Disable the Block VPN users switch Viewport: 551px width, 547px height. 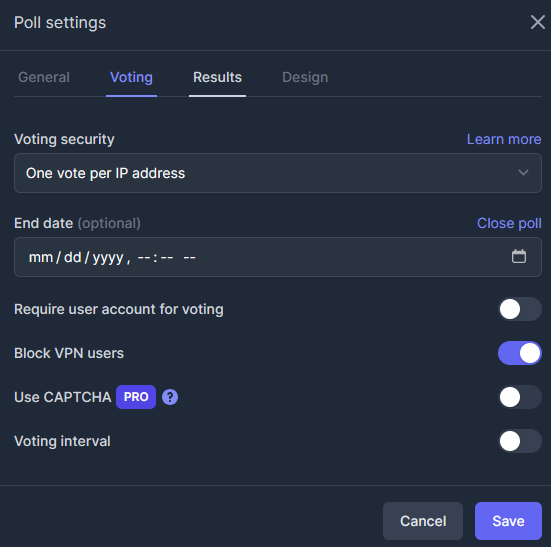click(x=520, y=353)
